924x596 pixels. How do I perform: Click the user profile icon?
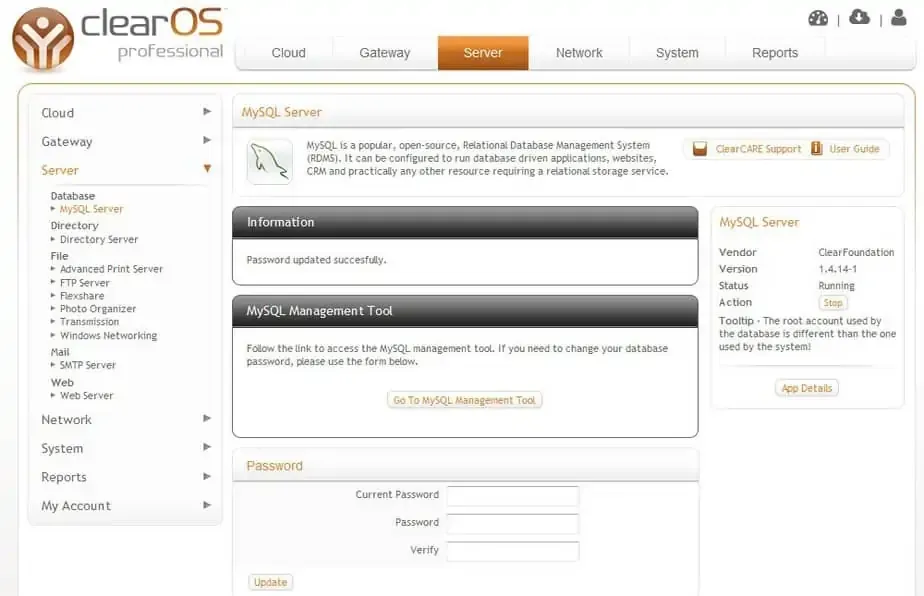click(898, 17)
